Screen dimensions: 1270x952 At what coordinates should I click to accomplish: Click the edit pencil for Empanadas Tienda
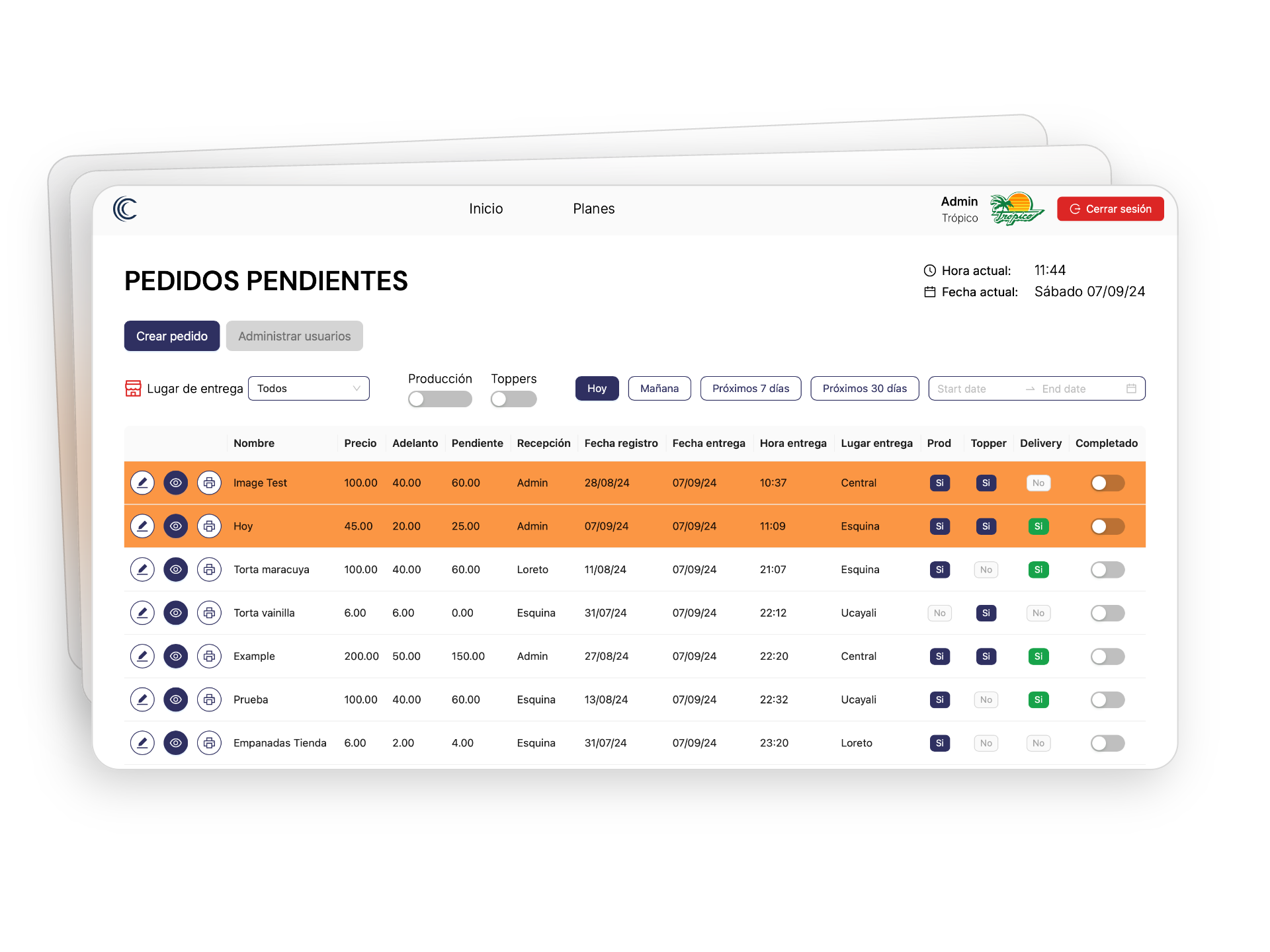[x=142, y=743]
